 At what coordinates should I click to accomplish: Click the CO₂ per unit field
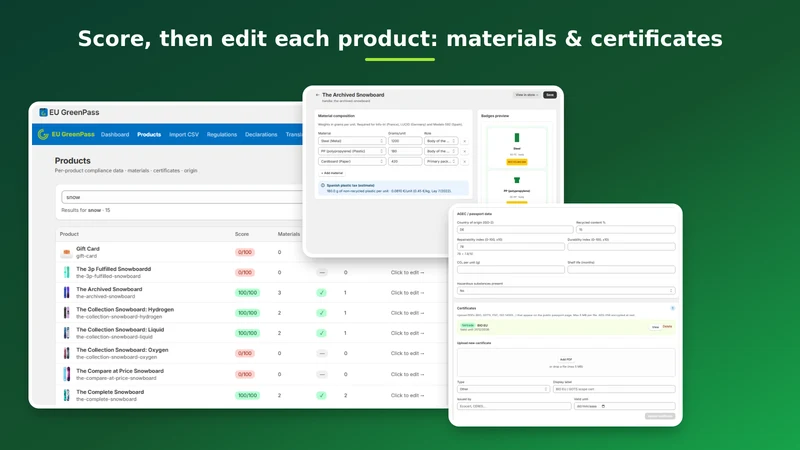click(511, 269)
